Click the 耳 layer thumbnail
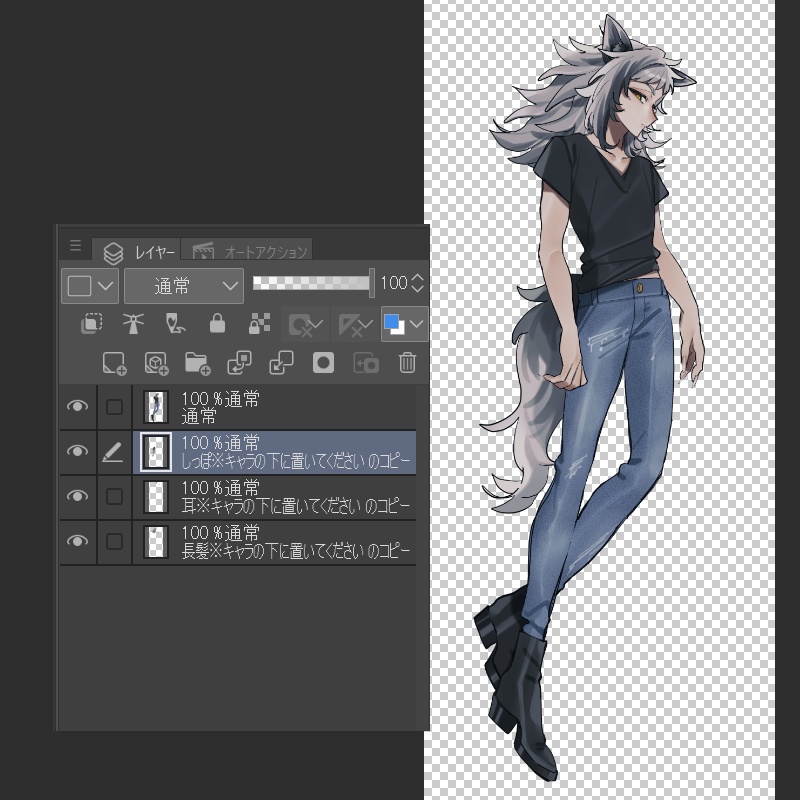The width and height of the screenshot is (800, 800). (x=156, y=496)
